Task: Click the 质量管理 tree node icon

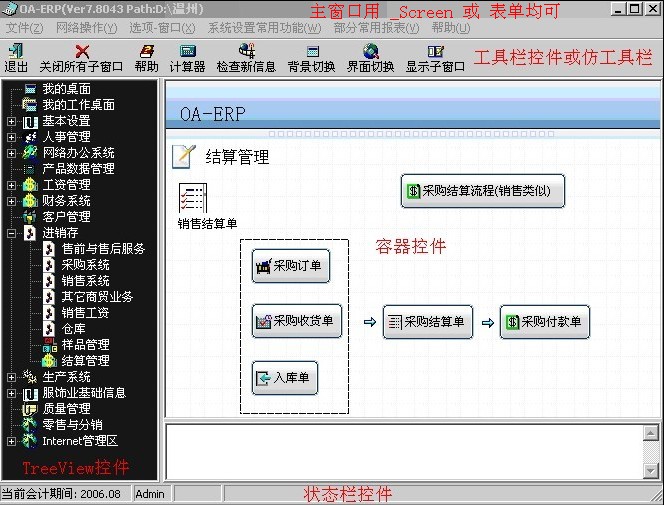Action: click(30, 409)
